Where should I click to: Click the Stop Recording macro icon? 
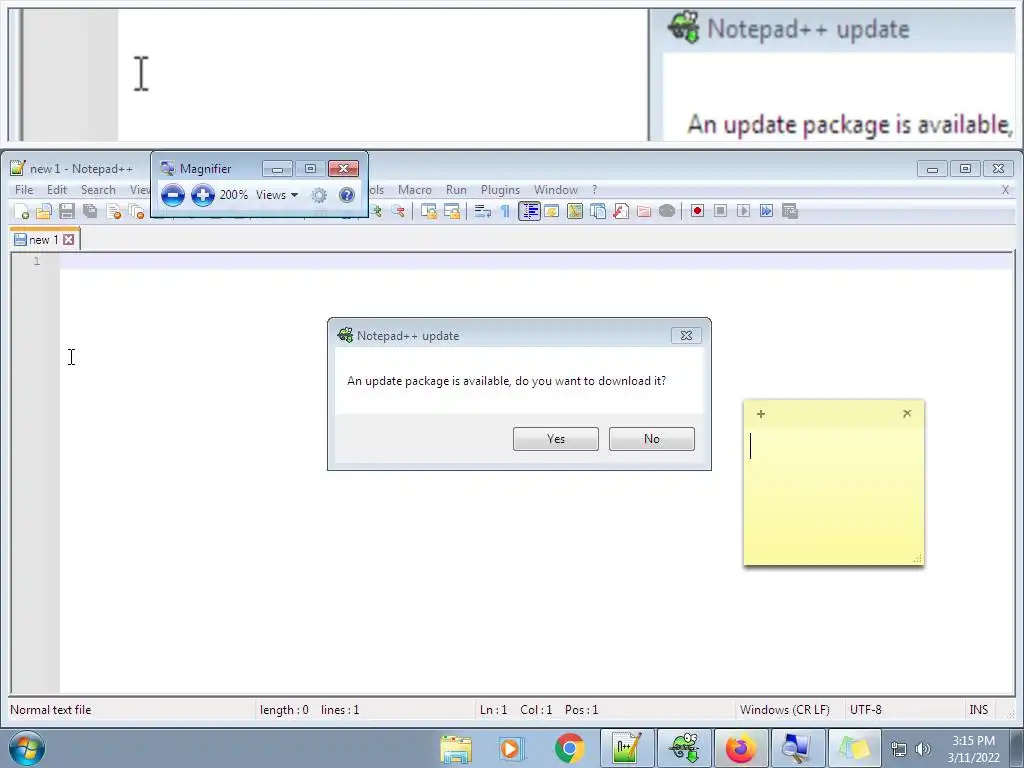(x=720, y=211)
